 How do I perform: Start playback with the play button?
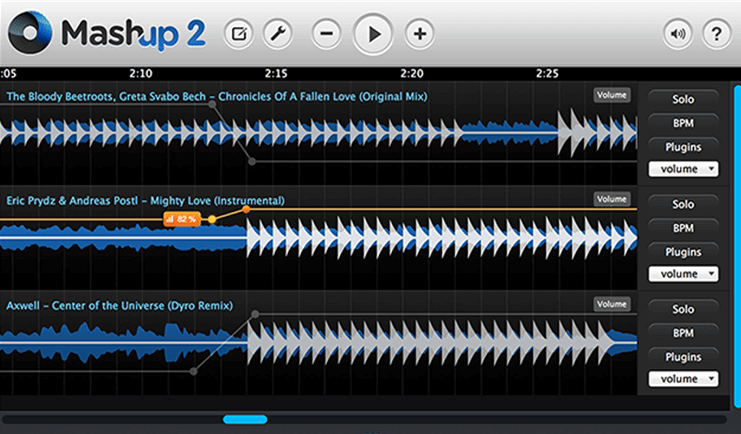373,34
